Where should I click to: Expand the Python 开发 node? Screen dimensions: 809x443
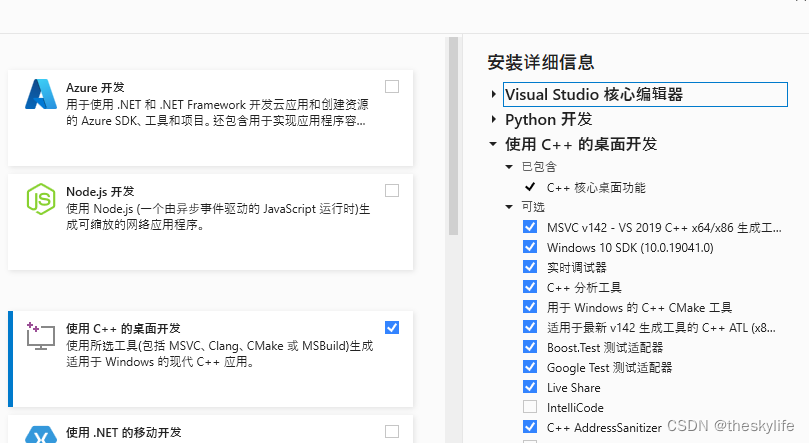[x=494, y=119]
